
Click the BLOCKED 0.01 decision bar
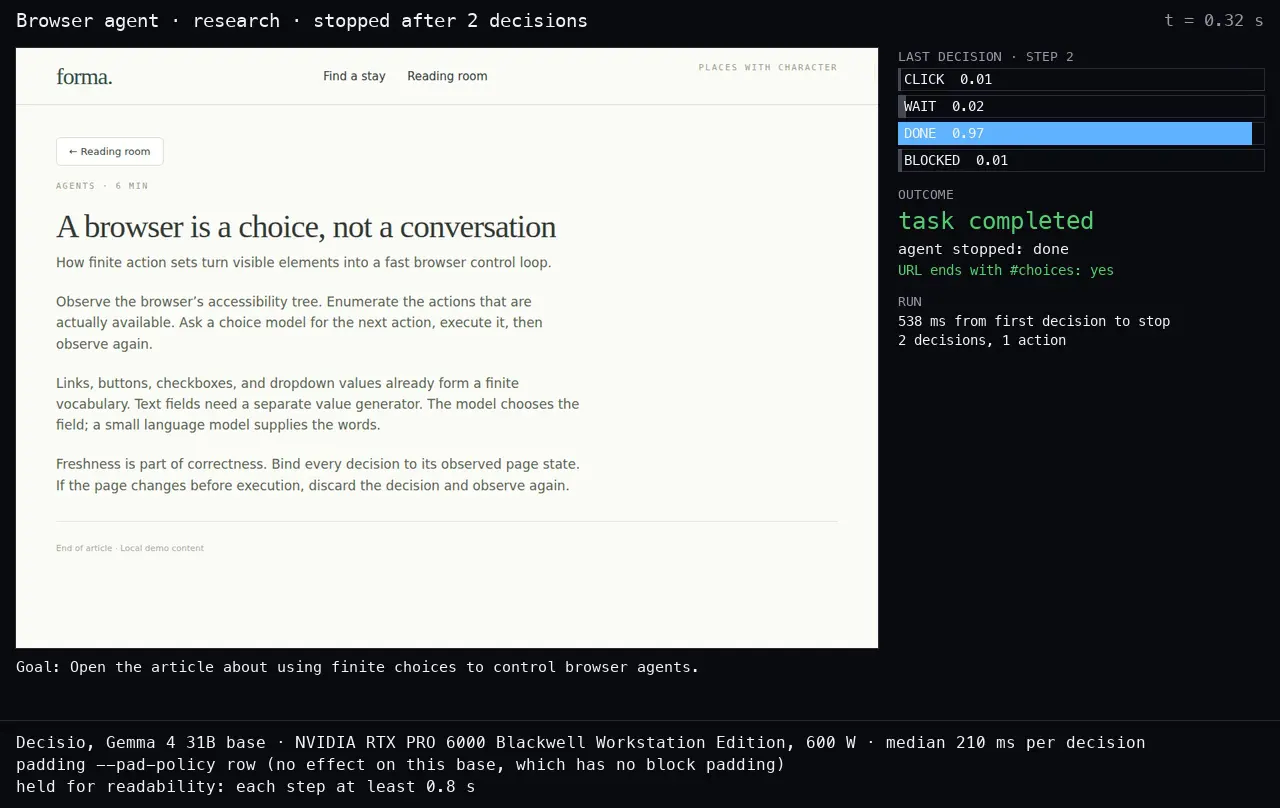1081,160
